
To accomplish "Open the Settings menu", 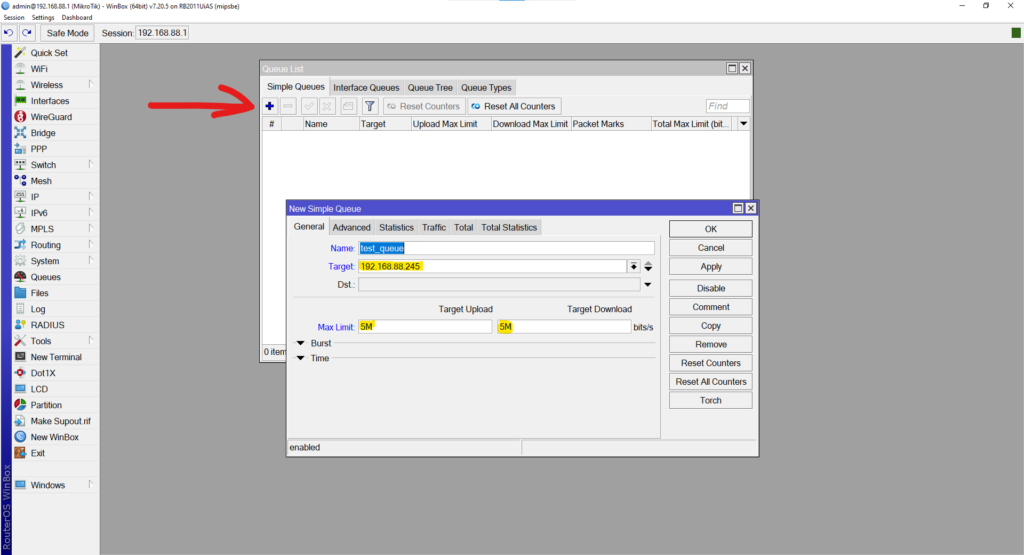I will coord(43,18).
